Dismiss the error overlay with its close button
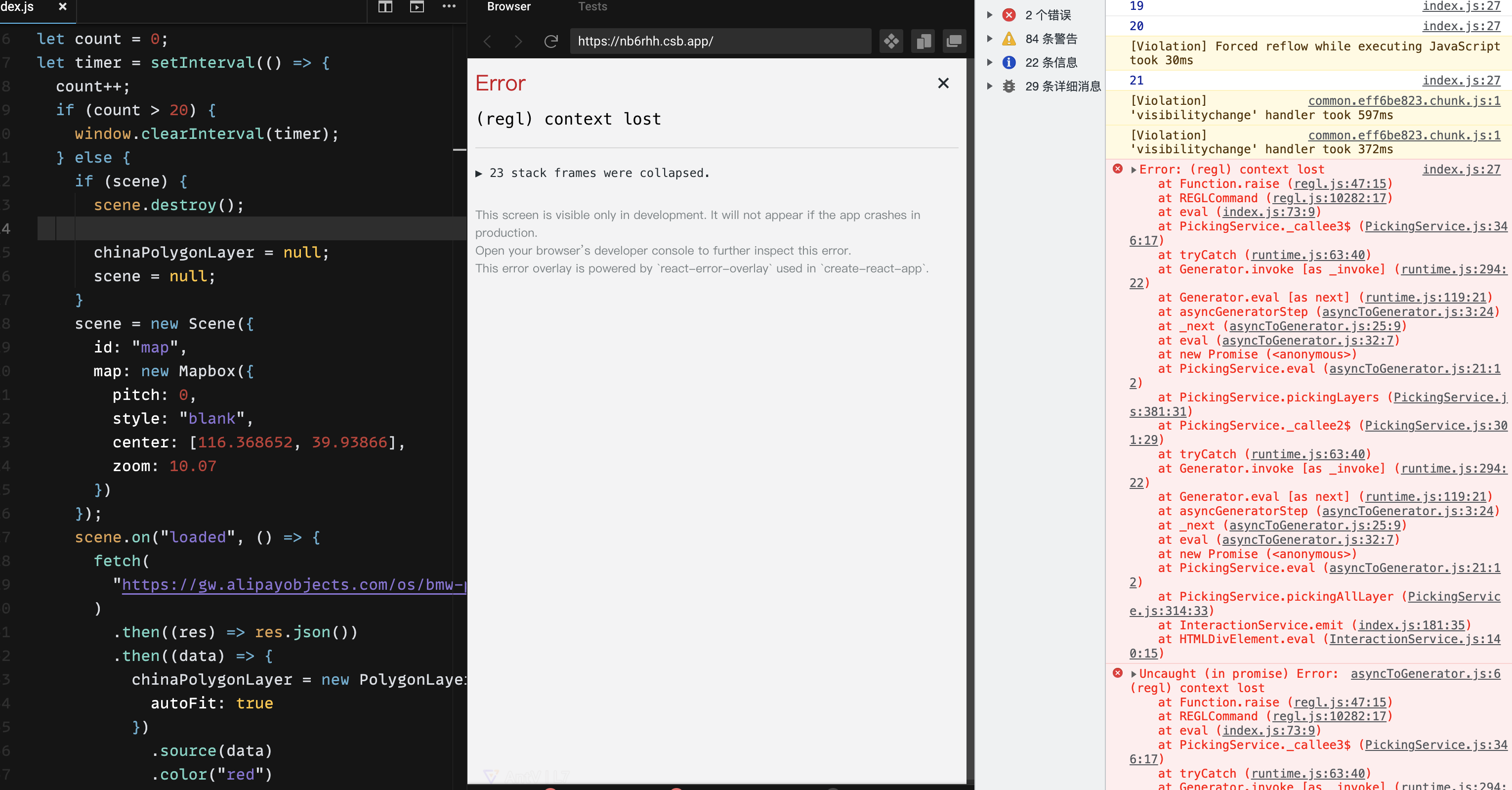Screen dimensions: 1512x790 943,84
